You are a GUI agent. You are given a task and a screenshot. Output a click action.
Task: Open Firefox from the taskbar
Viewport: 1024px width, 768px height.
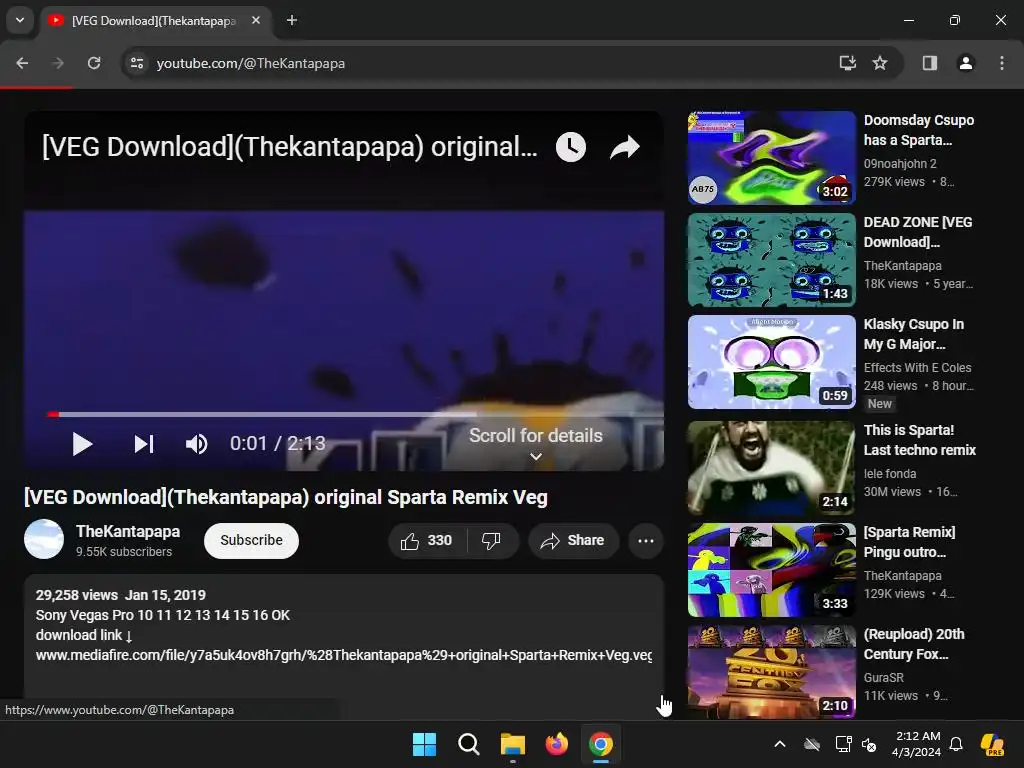(556, 744)
